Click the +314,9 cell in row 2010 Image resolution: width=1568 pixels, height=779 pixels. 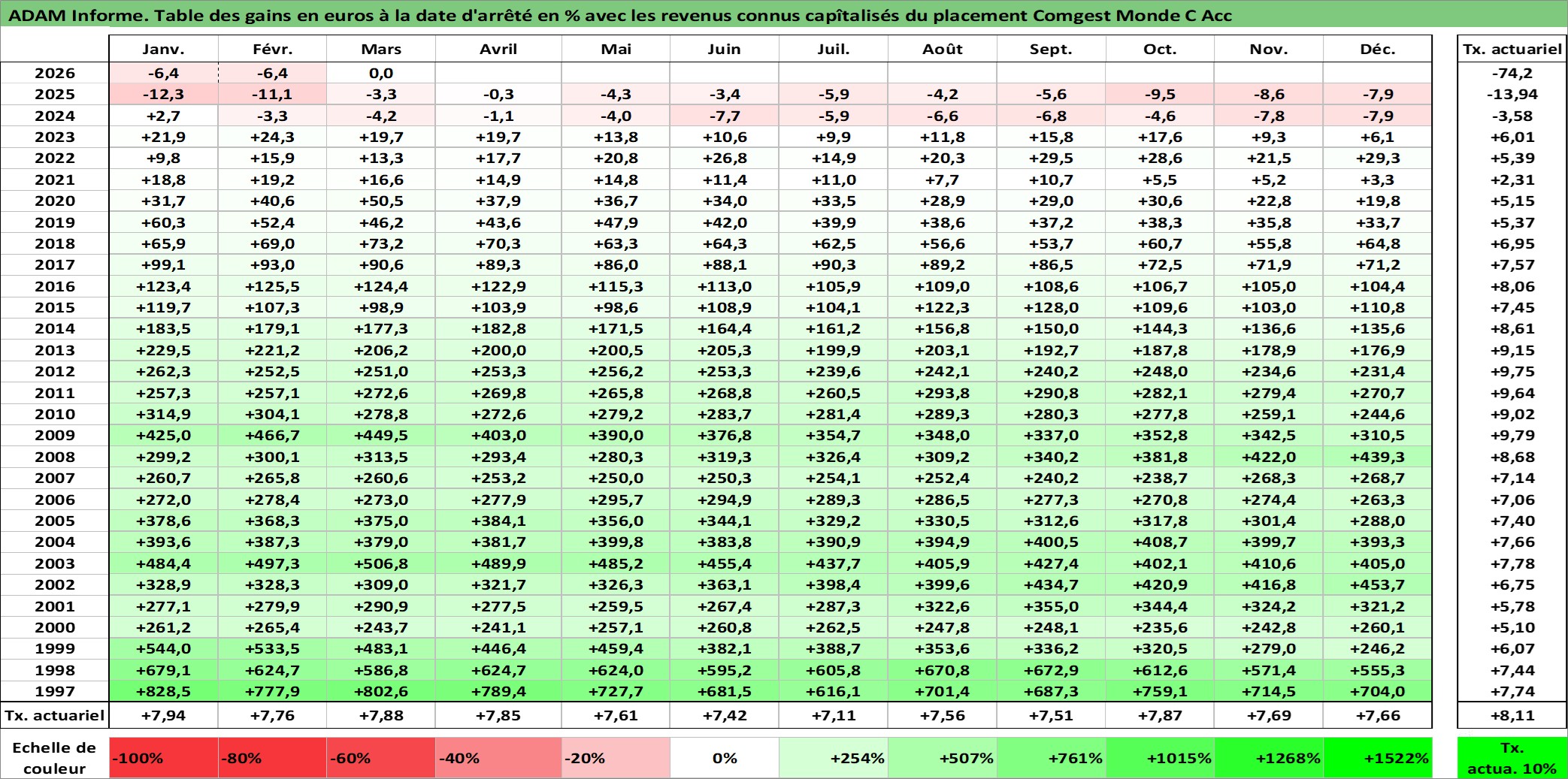(x=163, y=414)
